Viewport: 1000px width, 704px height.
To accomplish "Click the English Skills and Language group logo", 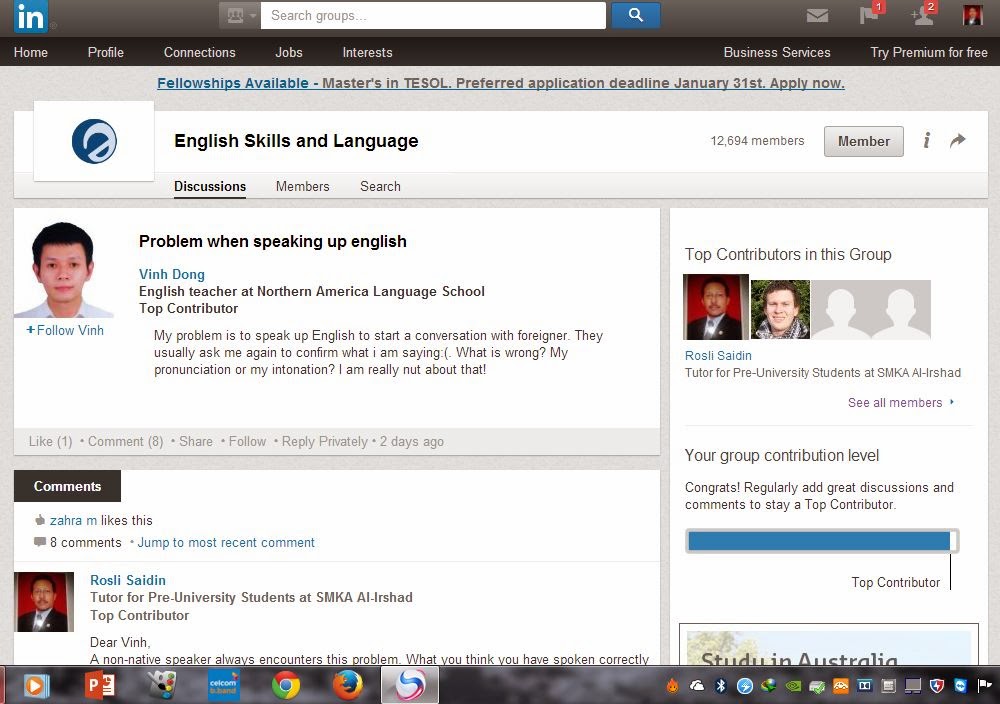I will coord(94,141).
